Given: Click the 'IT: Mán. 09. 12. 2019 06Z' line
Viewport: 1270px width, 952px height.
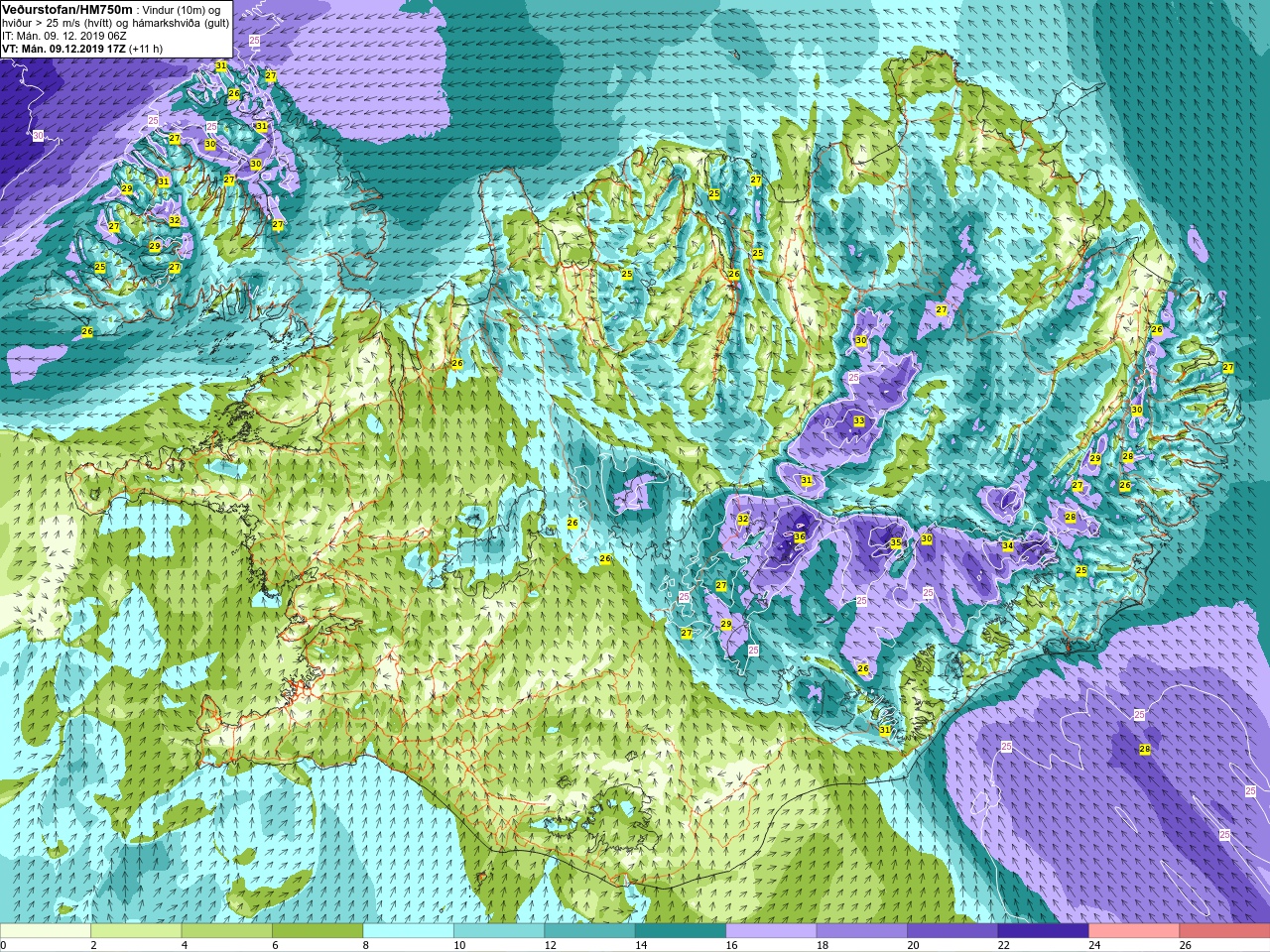Looking at the screenshot, I should (63, 36).
